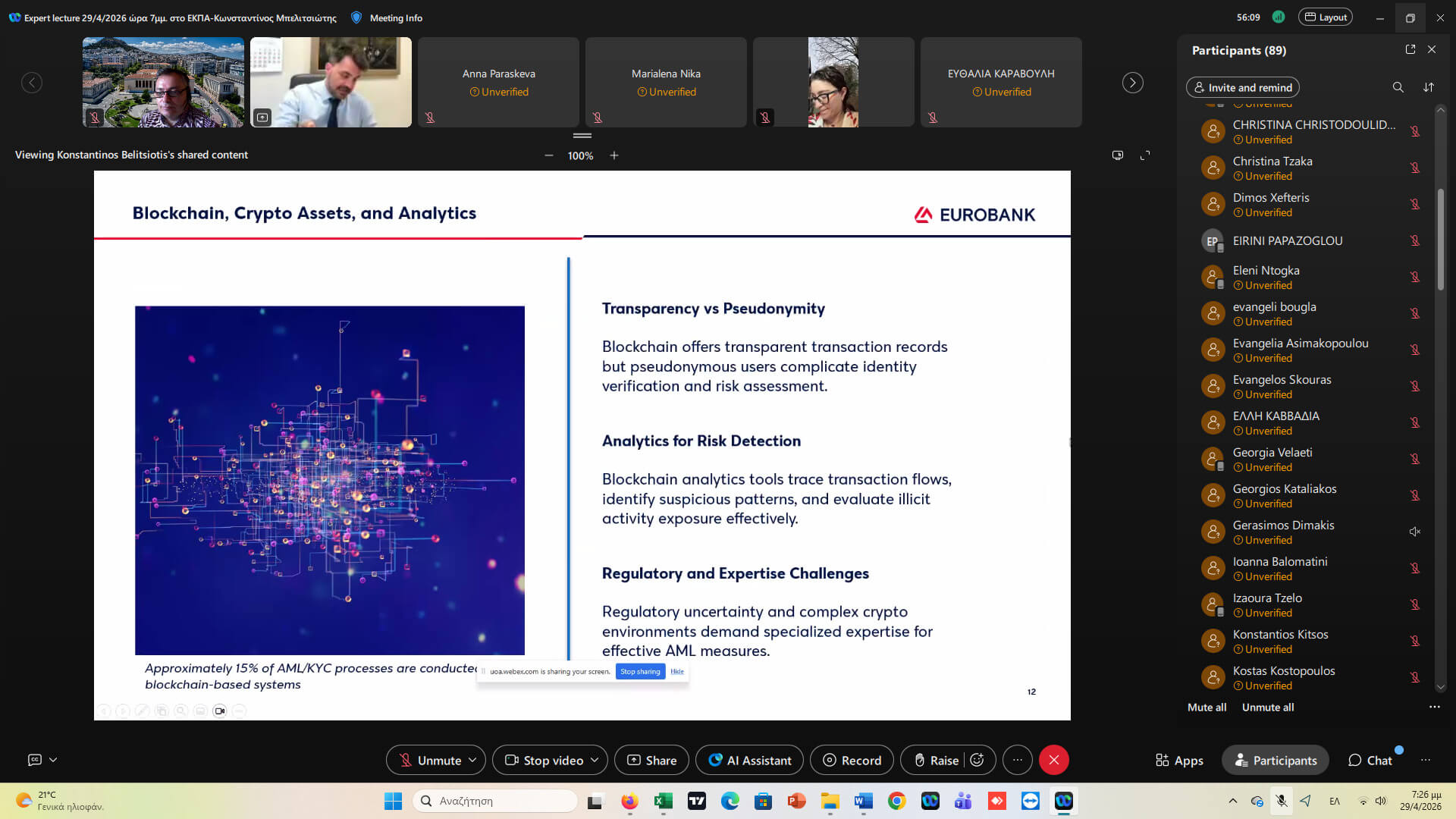Unmute Dimos Xefteris's microphone

click(1414, 204)
